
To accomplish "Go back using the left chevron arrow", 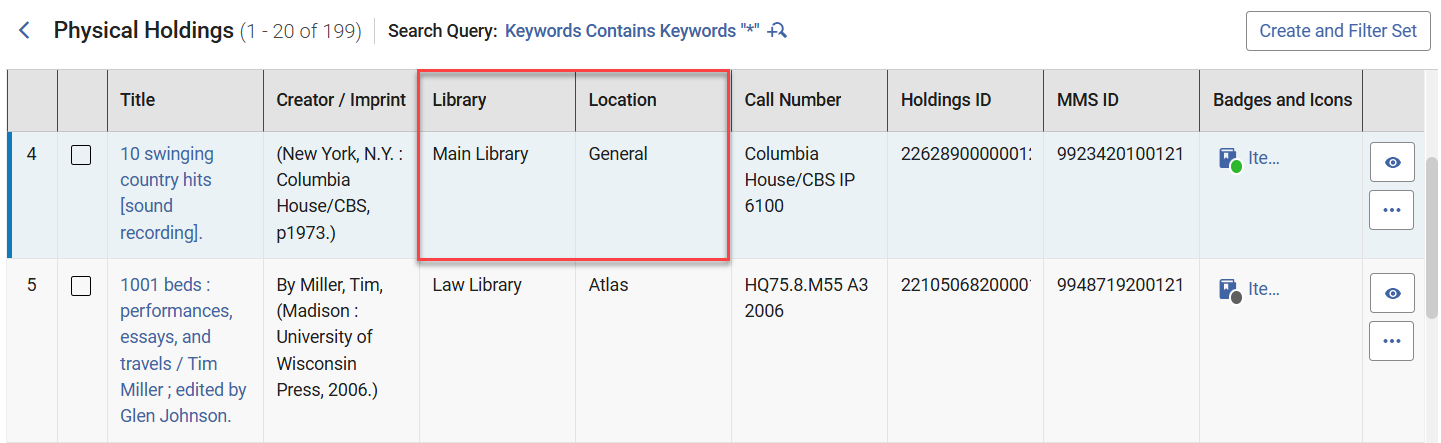I will (x=25, y=31).
